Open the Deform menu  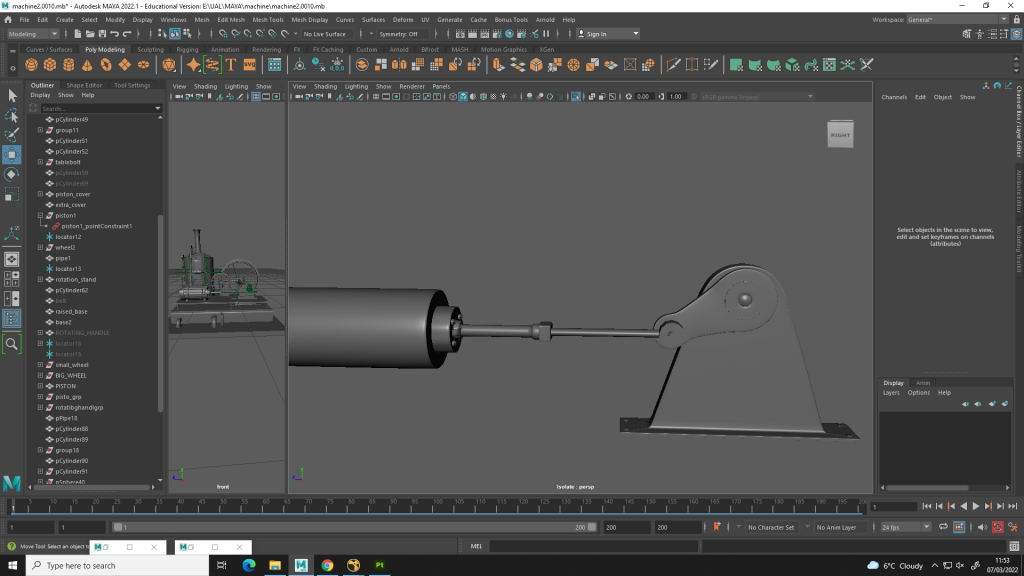point(403,20)
